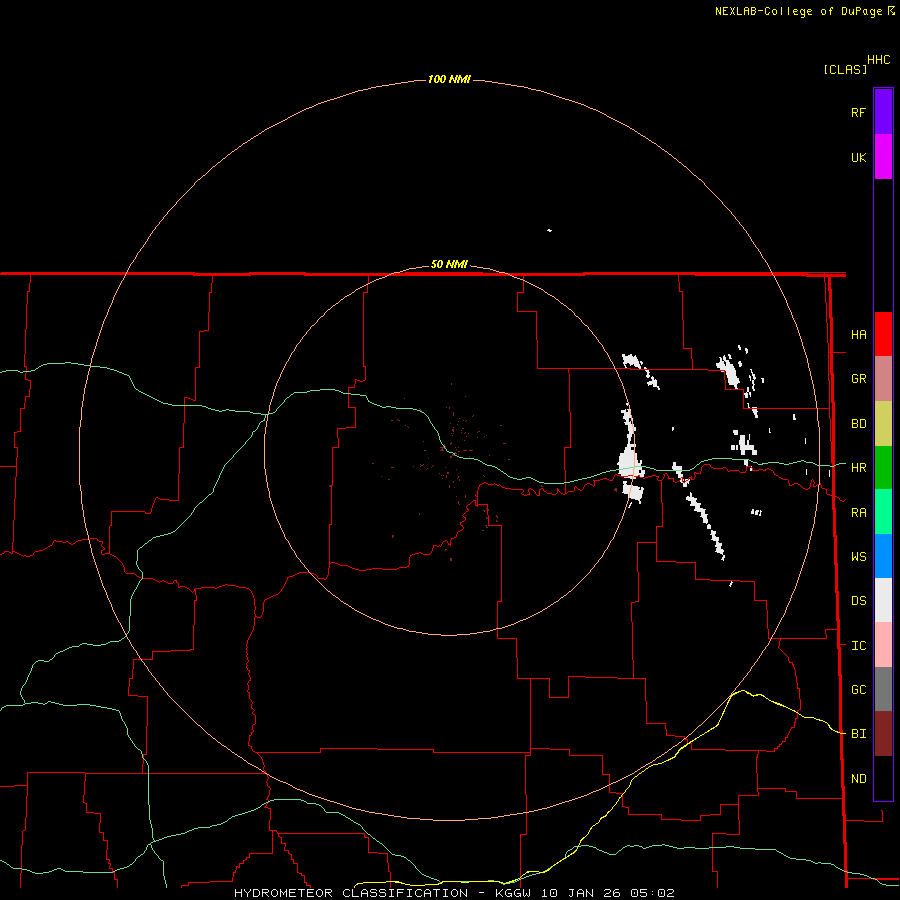Click the UK legend label
The height and width of the screenshot is (900, 900).
click(859, 157)
